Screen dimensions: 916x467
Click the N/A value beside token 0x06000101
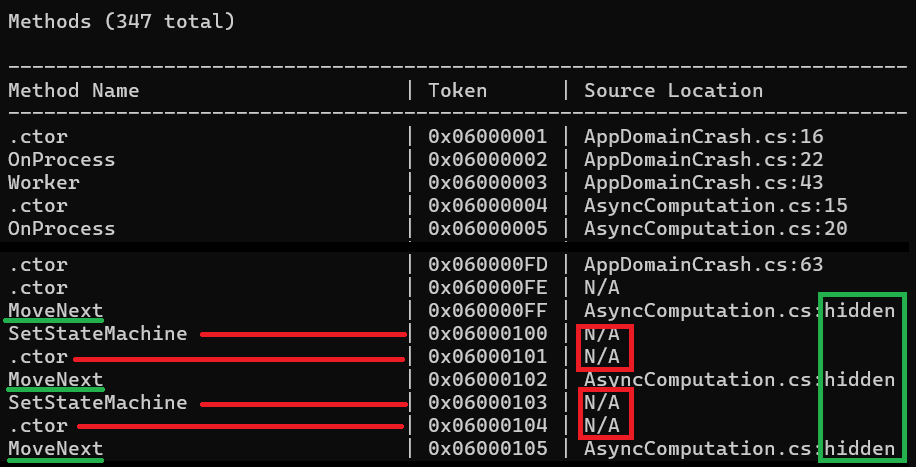[x=602, y=357]
